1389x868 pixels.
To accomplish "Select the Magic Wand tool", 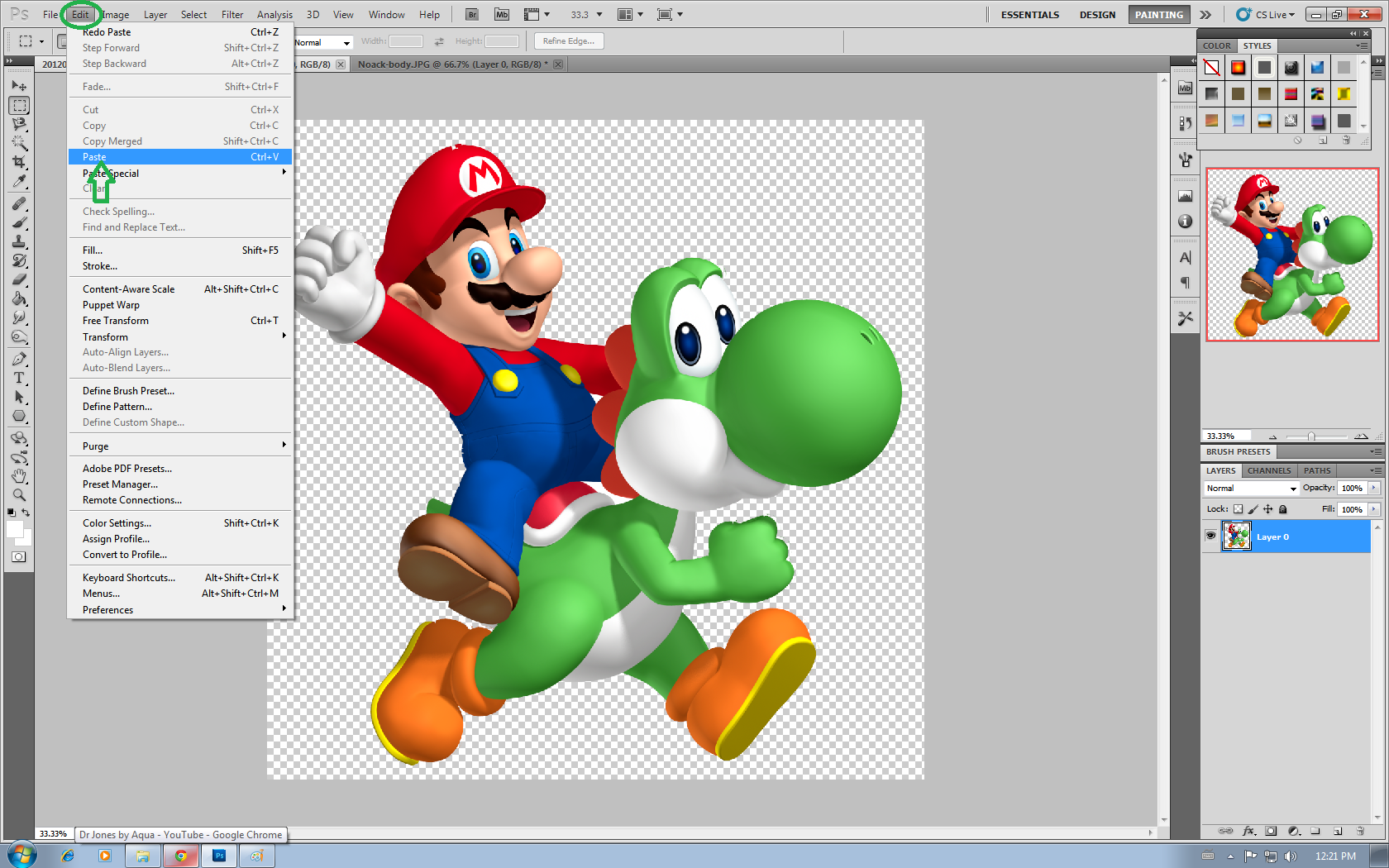I will 19,143.
